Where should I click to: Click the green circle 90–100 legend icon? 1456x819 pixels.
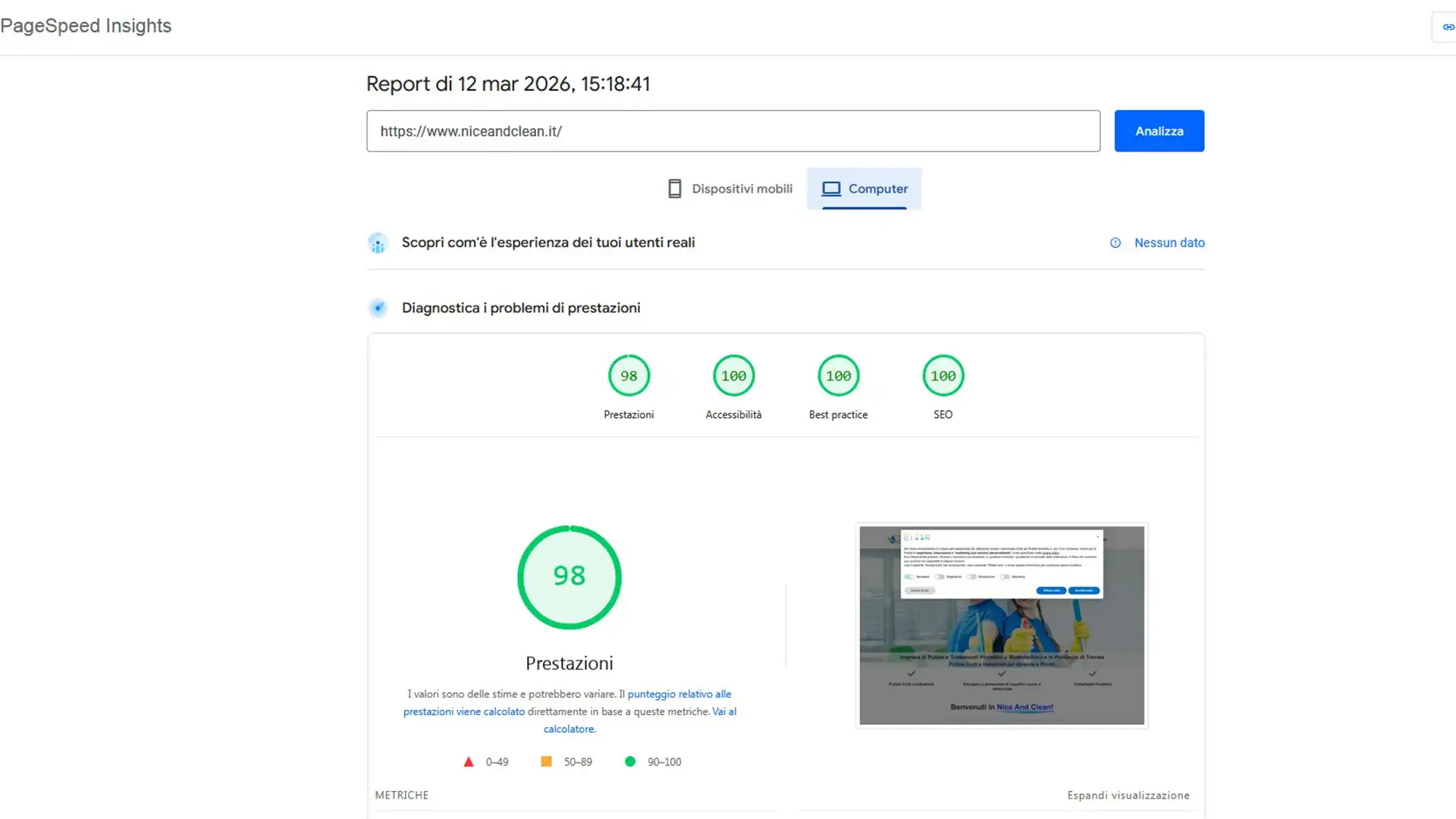point(630,761)
